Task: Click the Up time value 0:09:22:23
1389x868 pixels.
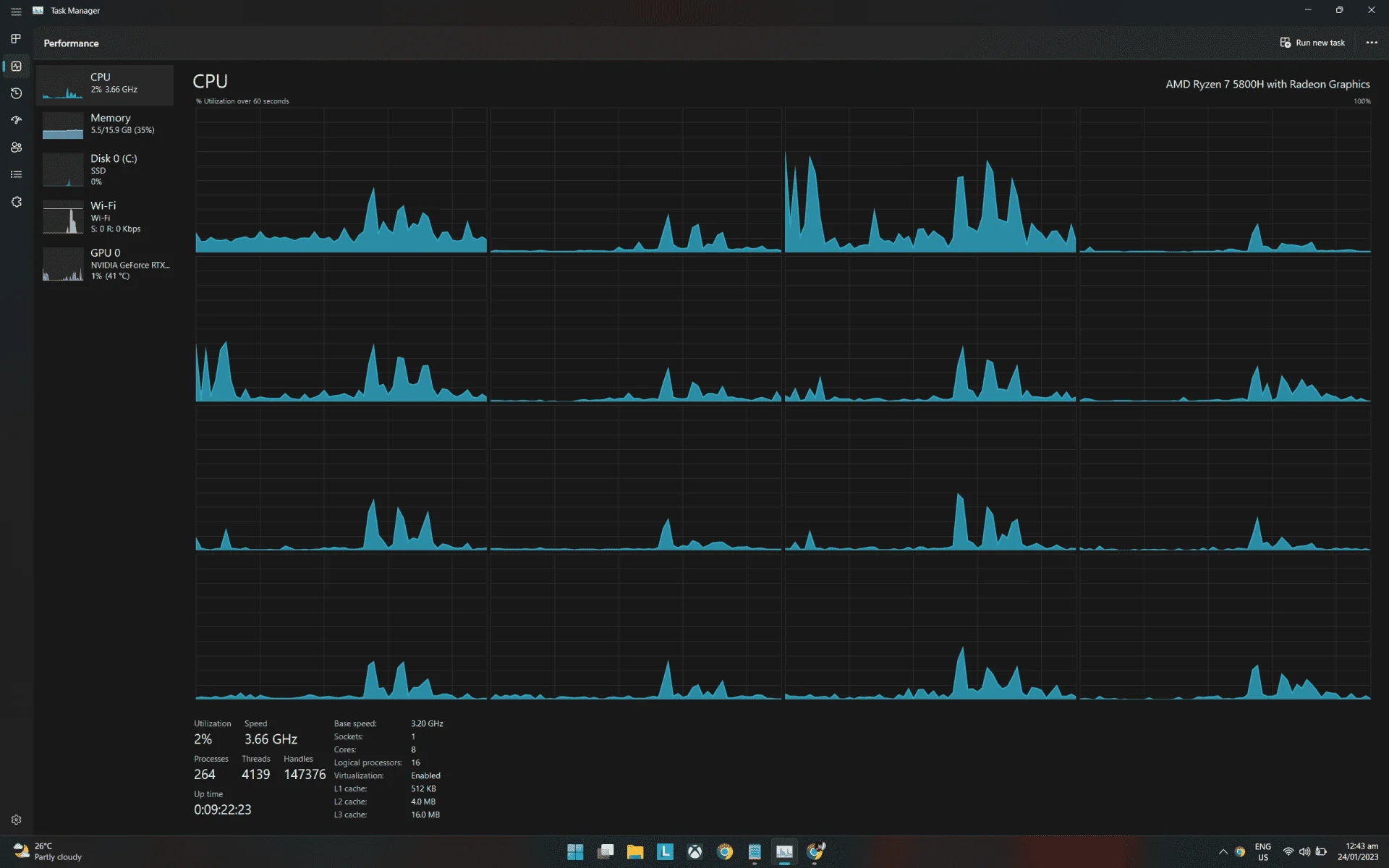Action: point(223,810)
